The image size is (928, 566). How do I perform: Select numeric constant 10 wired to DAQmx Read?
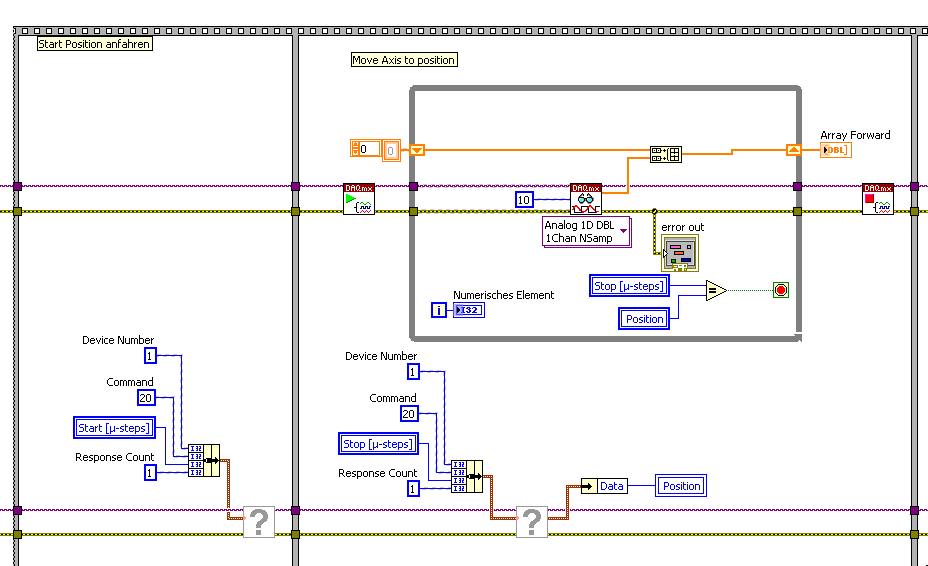524,200
